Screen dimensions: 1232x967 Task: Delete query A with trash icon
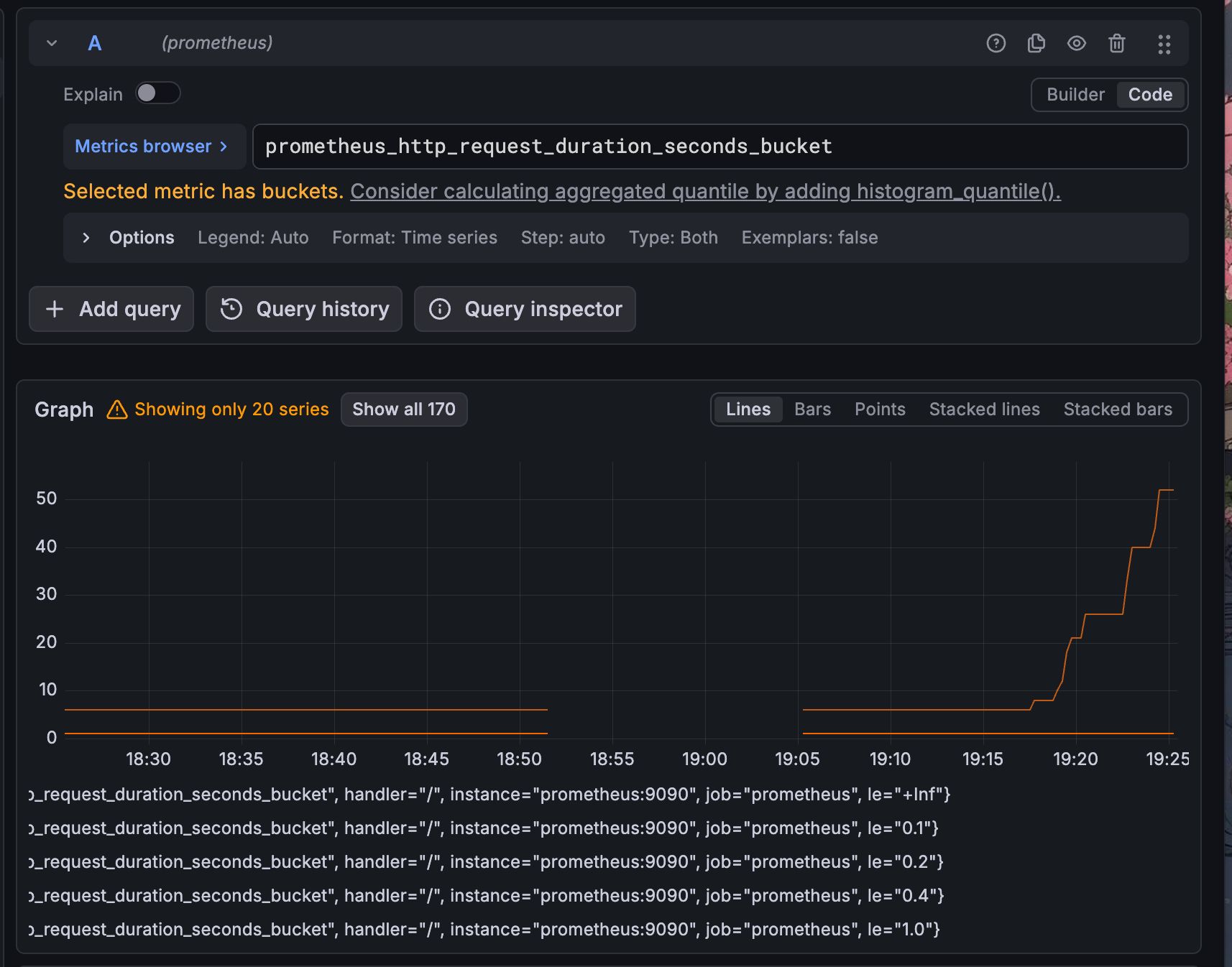(1116, 43)
